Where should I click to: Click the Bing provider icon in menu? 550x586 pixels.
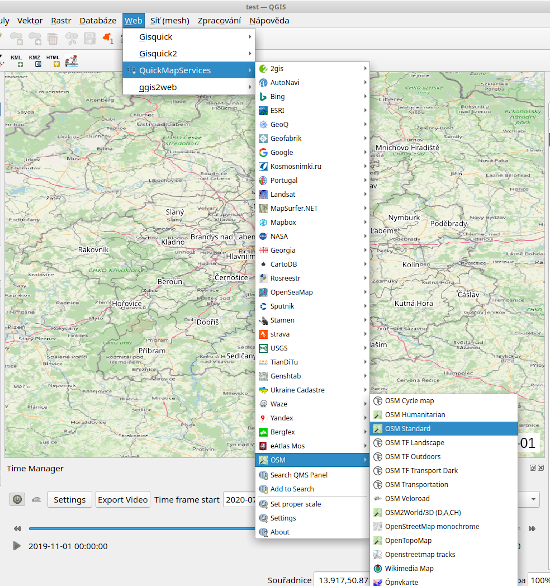[263, 96]
